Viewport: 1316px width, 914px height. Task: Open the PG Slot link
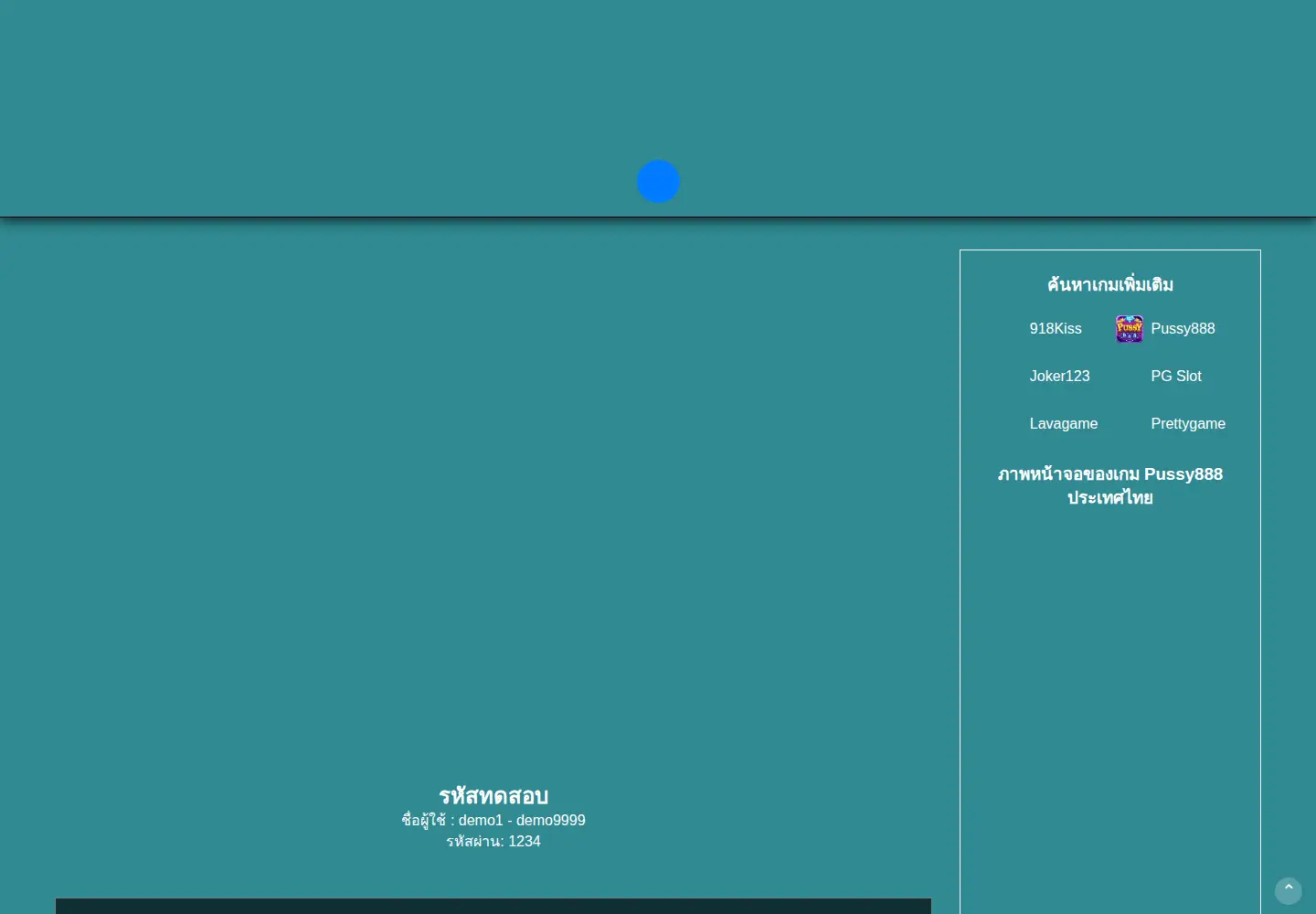tap(1176, 377)
